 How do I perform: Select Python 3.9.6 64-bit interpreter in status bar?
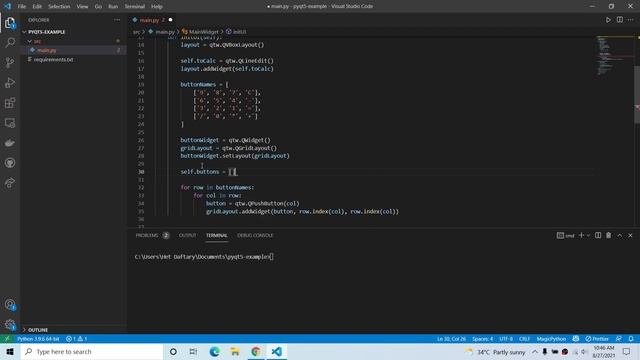[38, 339]
